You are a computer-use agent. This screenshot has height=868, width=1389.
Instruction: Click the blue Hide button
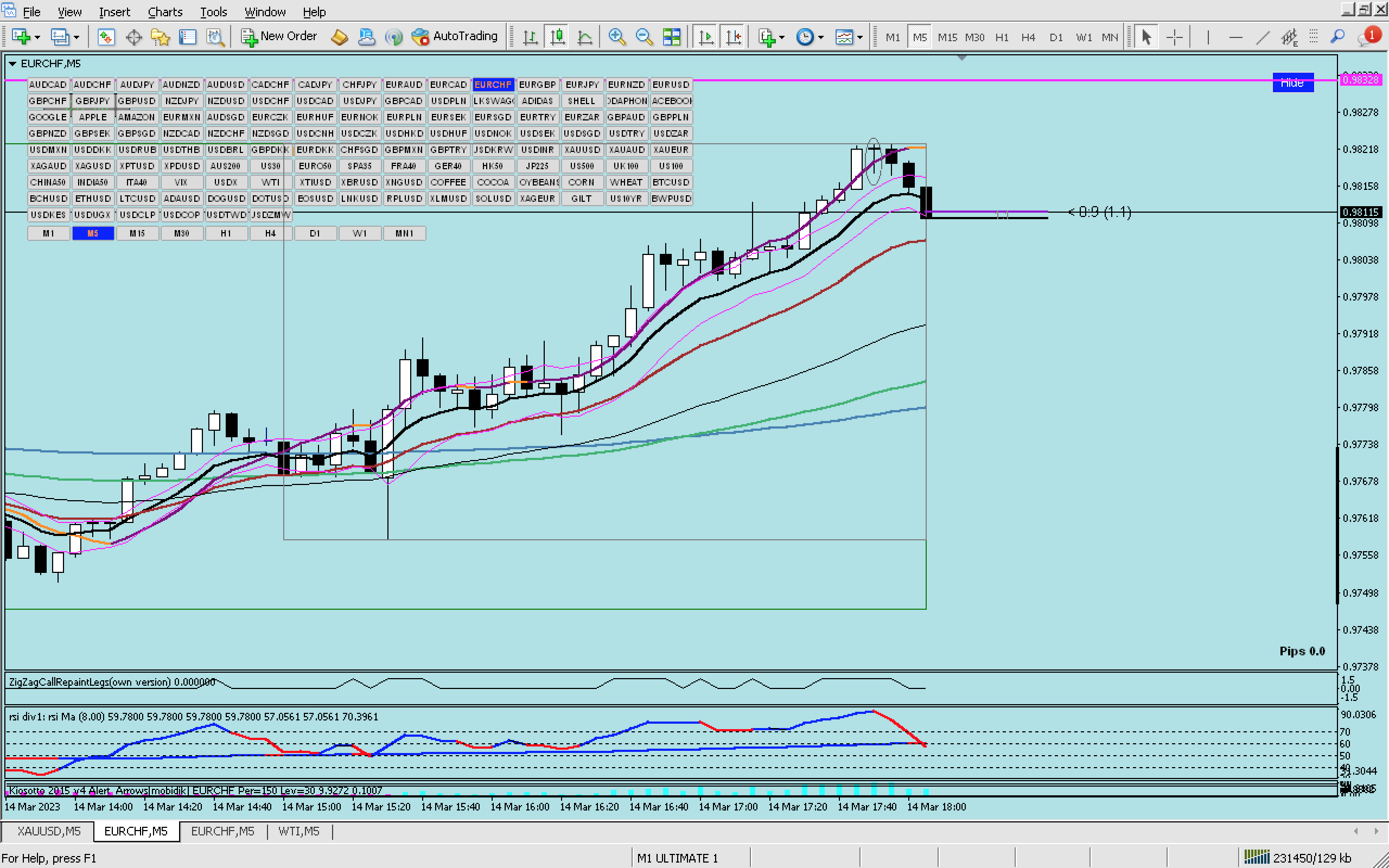pyautogui.click(x=1292, y=82)
